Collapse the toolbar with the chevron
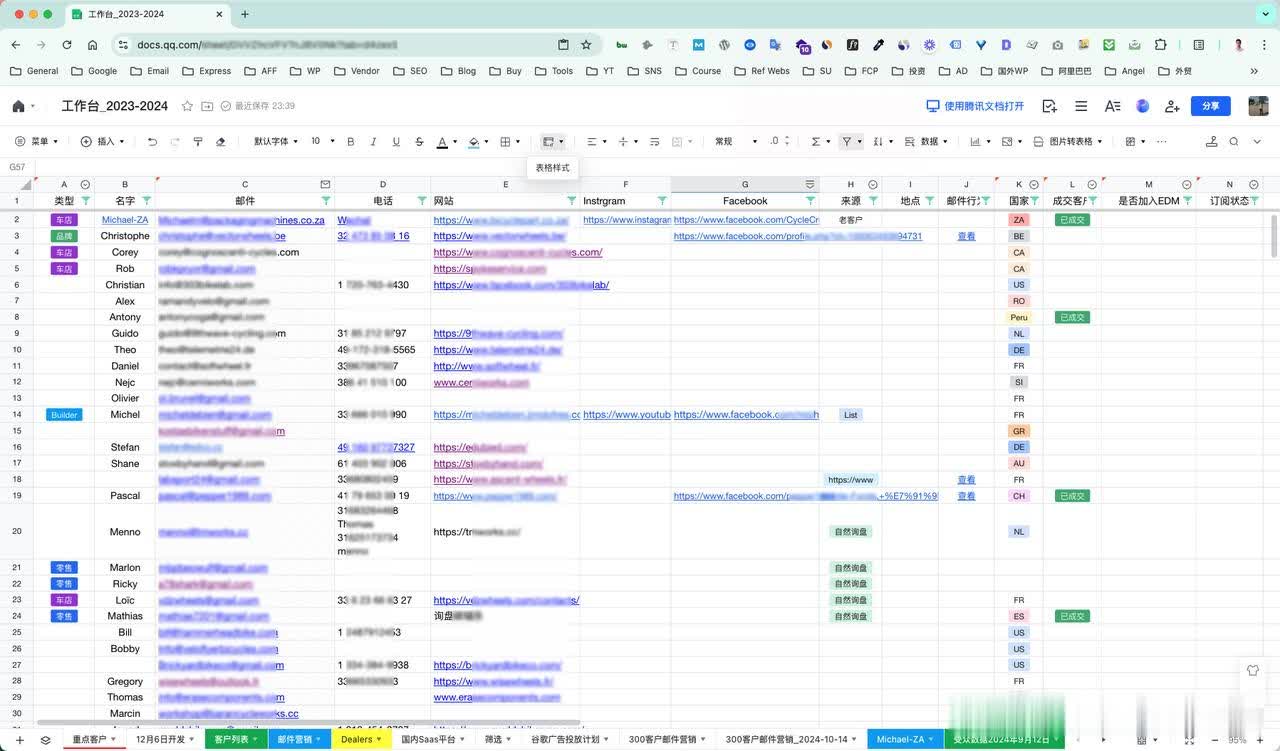Screen dimensions: 1280x751 pos(1257,142)
